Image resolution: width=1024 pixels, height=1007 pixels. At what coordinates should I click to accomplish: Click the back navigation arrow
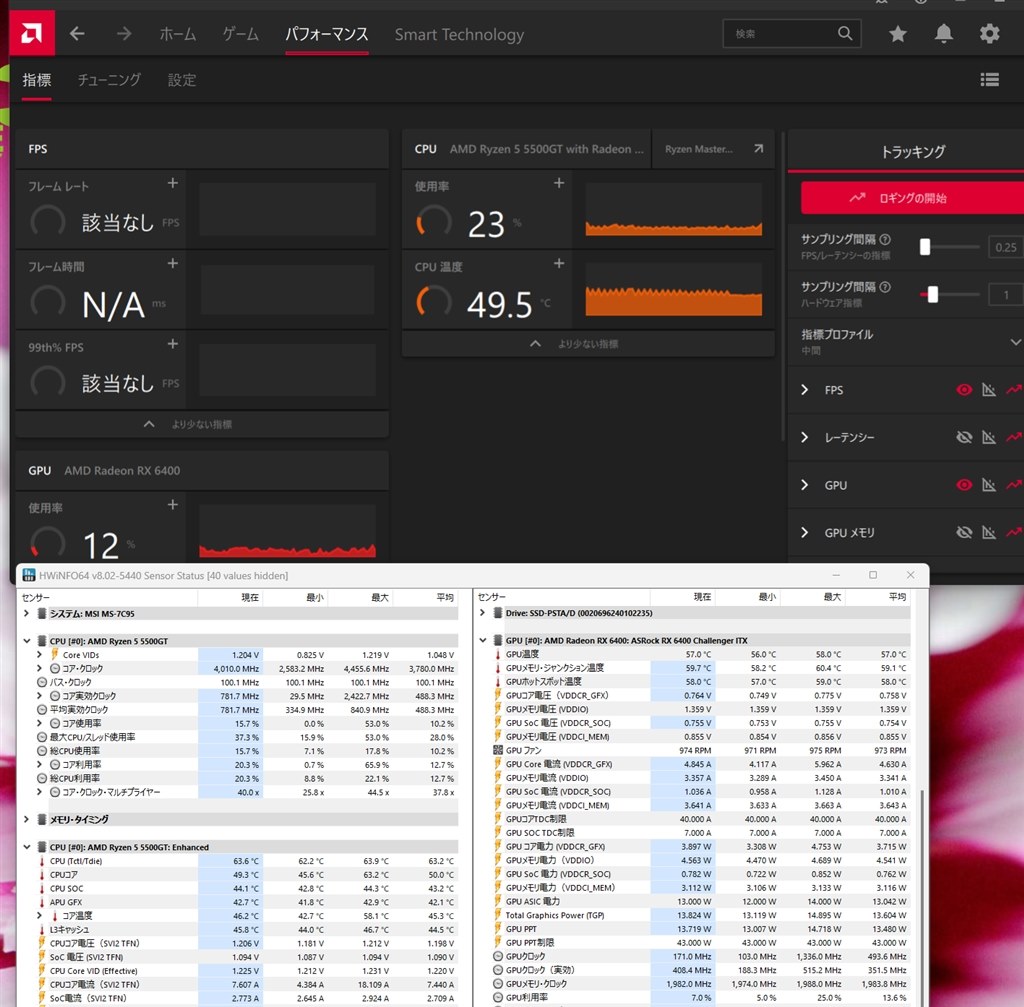pyautogui.click(x=77, y=33)
